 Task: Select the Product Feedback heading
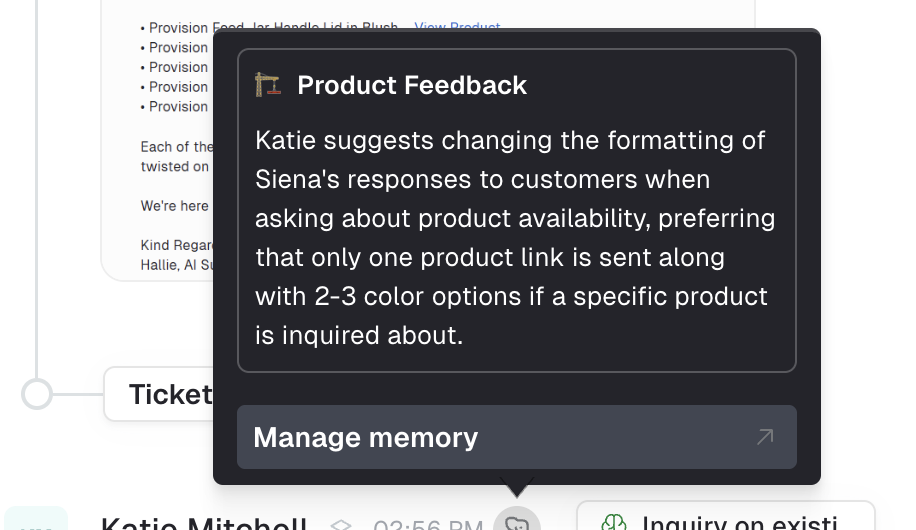click(x=412, y=85)
